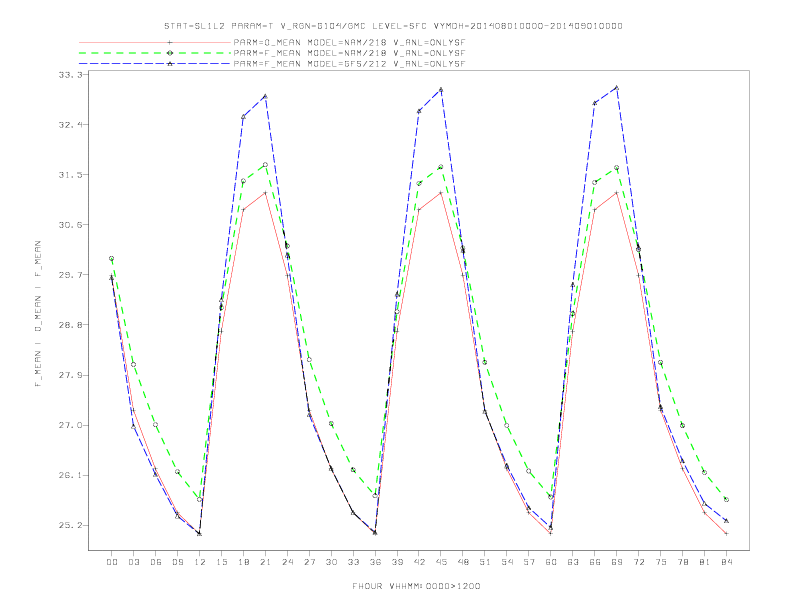Click the x-axis tick label 54

(507, 562)
